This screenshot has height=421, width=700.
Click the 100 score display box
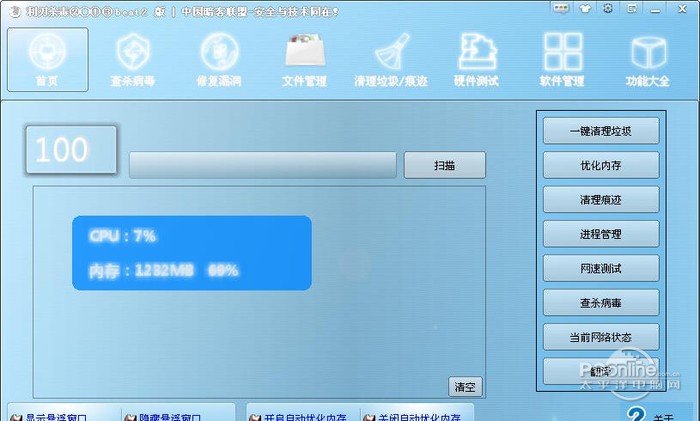tap(71, 150)
